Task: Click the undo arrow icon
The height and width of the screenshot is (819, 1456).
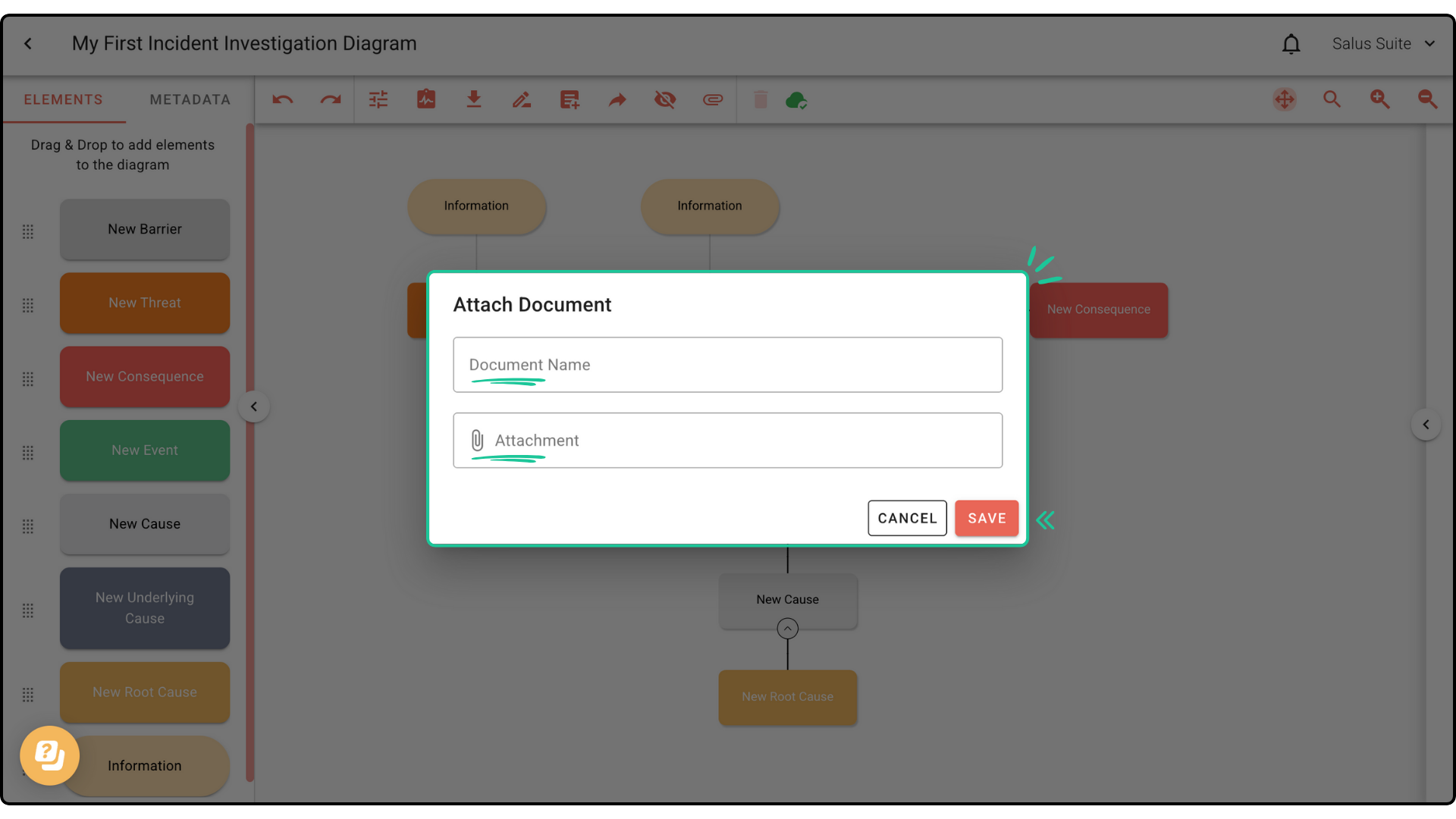Action: 283,99
